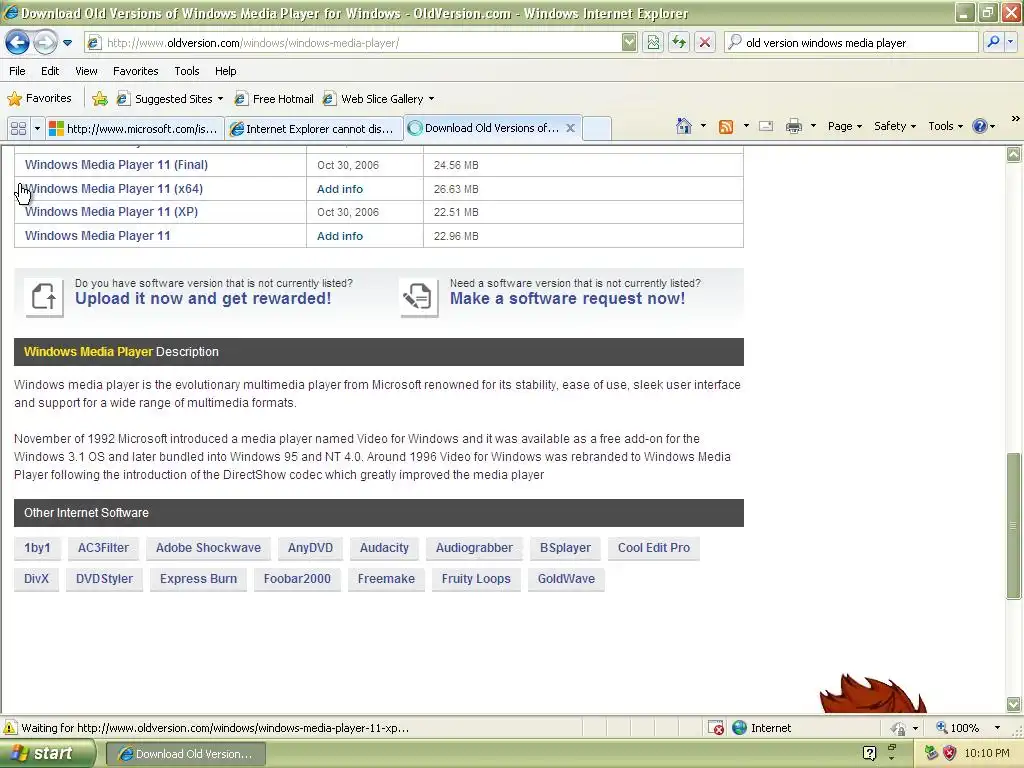Open the Tools command bar menu

945,127
